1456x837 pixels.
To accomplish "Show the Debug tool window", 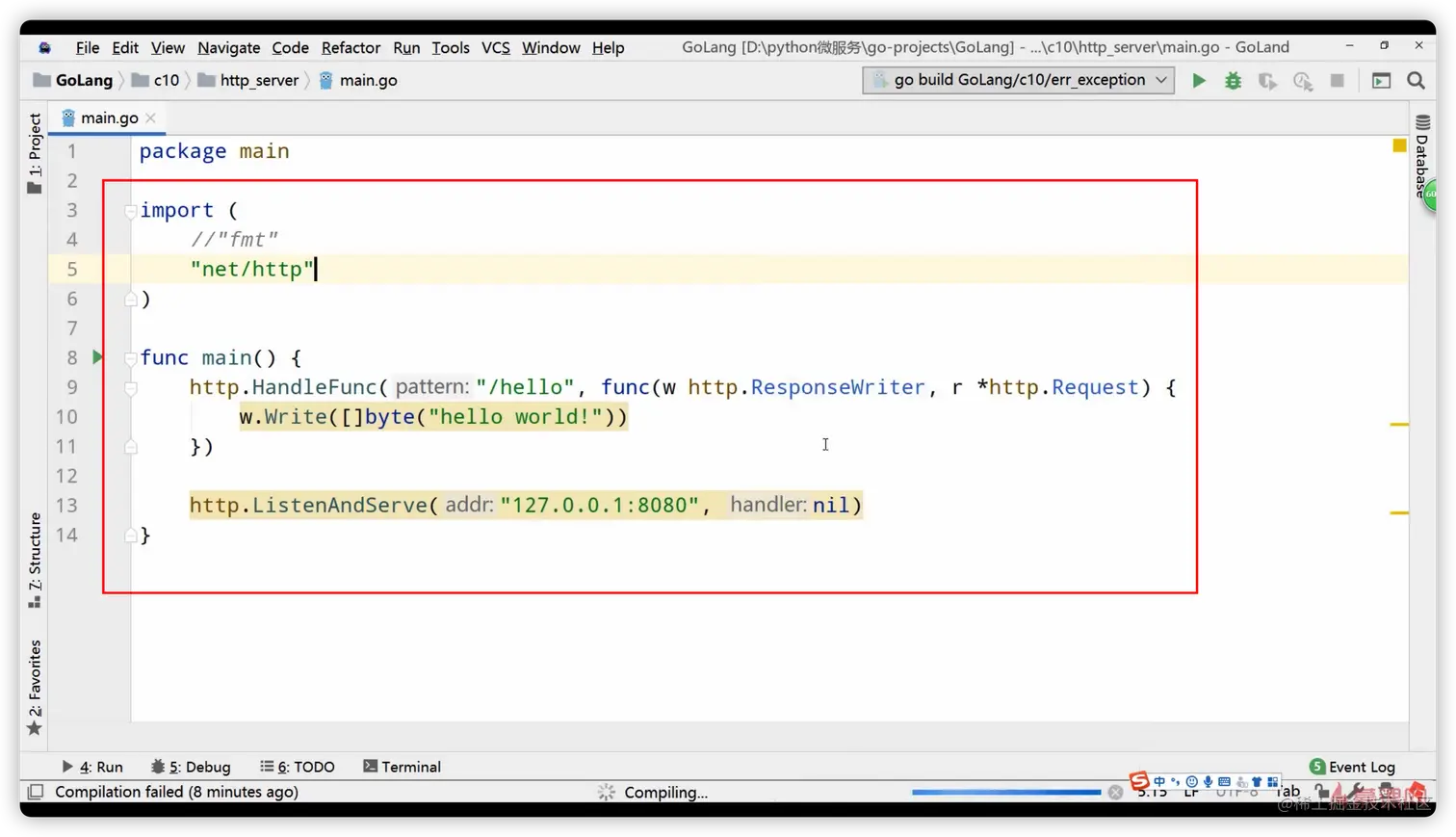I will (191, 767).
